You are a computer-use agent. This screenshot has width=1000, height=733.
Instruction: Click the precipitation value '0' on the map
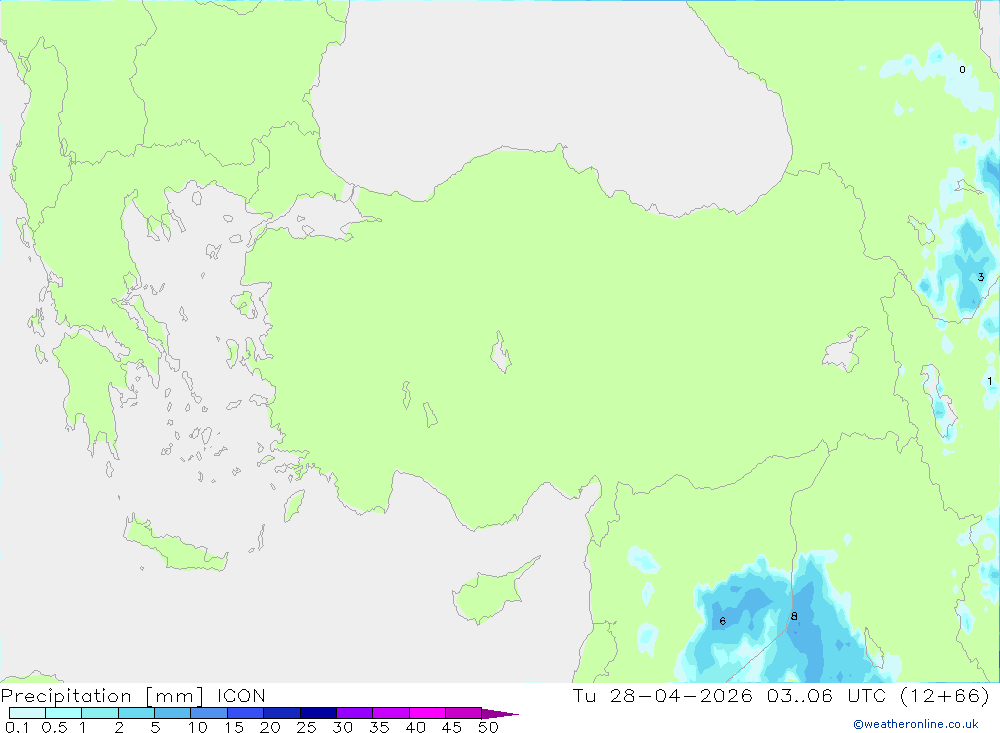(962, 70)
